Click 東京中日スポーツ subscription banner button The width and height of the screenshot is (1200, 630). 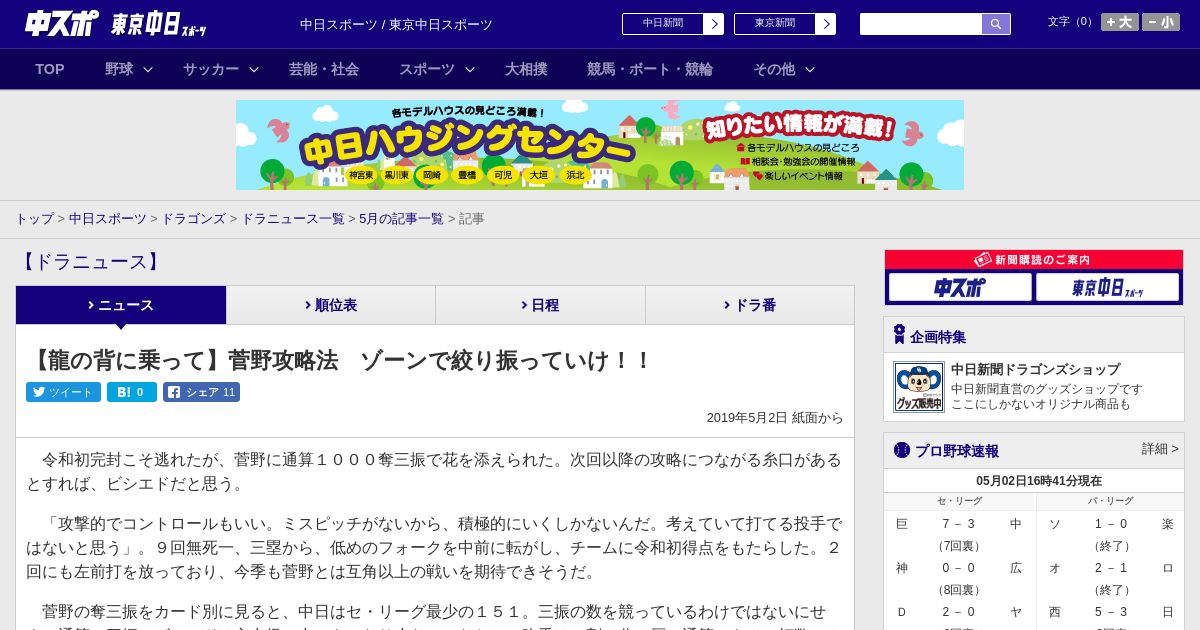coord(1107,287)
